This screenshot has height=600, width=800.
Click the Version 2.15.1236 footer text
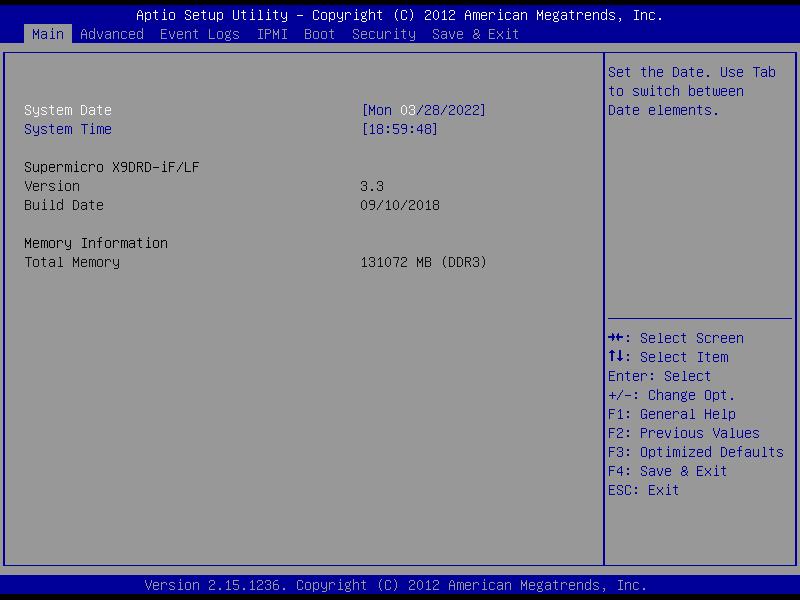395,585
